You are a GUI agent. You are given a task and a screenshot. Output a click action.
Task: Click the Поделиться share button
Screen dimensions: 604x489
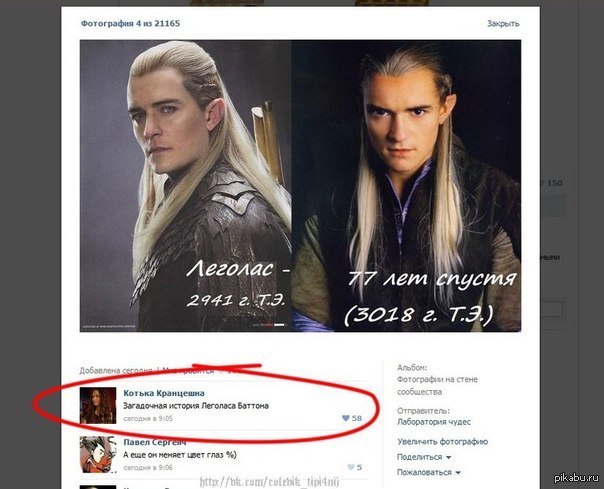[x=419, y=457]
